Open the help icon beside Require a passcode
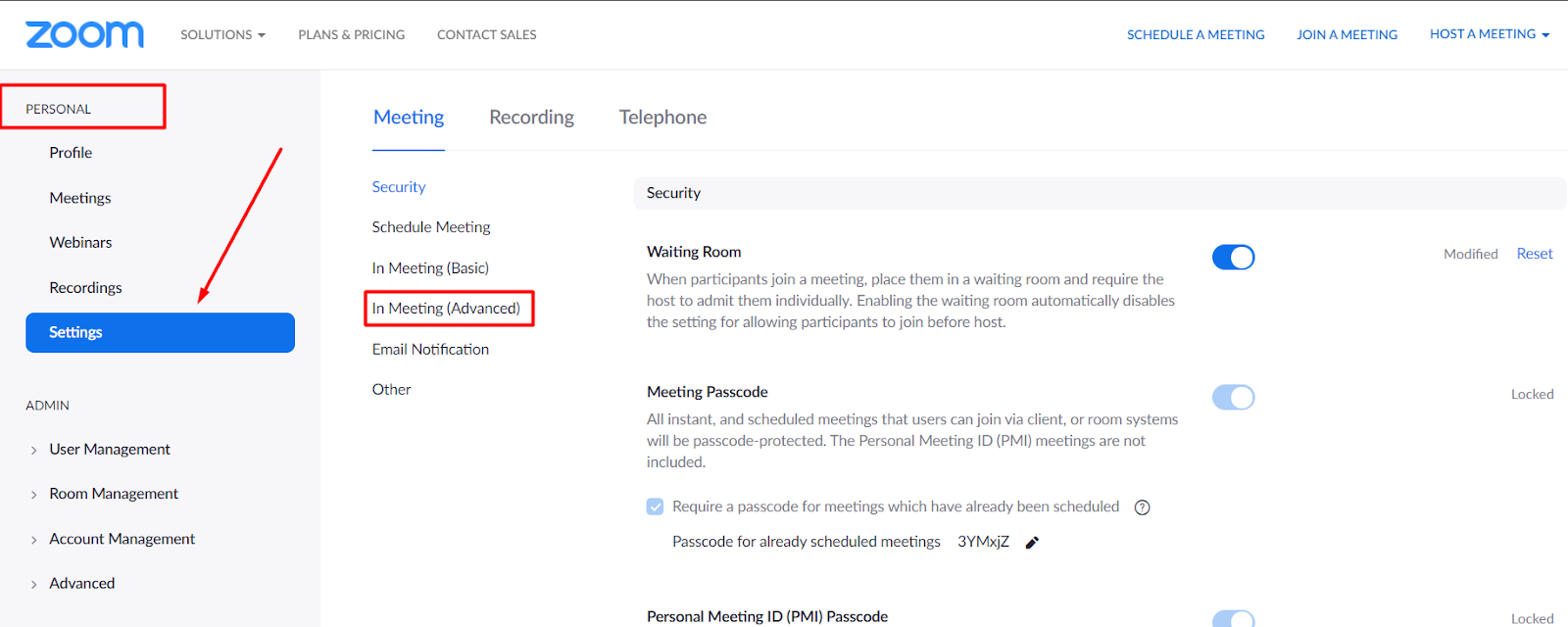Viewport: 1568px width, 627px height. tap(1142, 507)
